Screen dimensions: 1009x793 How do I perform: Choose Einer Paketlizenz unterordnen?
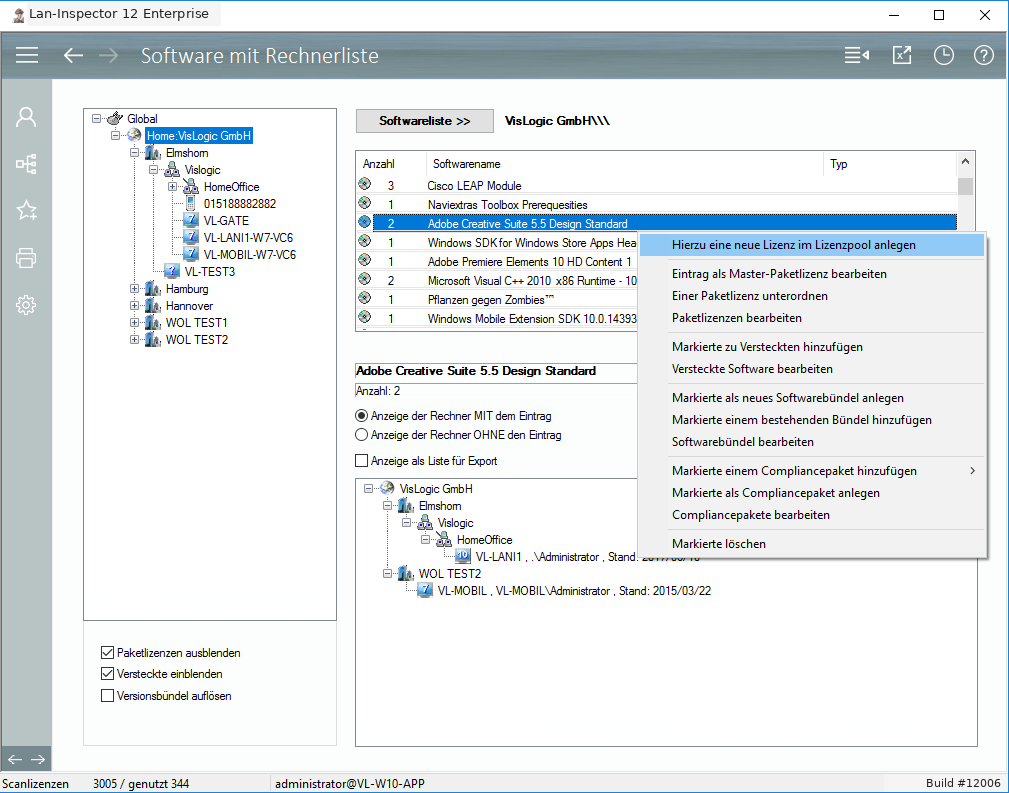click(812, 296)
